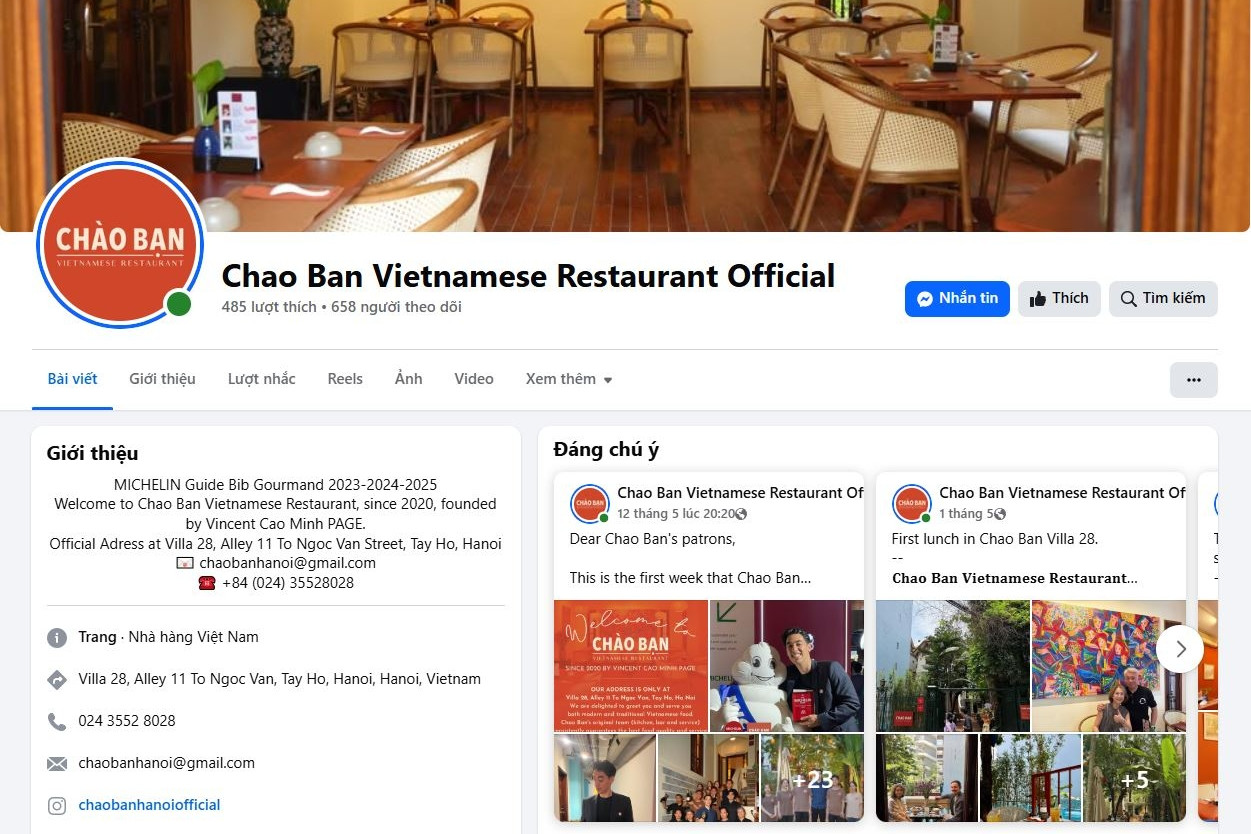This screenshot has height=834, width=1251.
Task: Click the Instagram icon beside chaobanhanoiofficial
Action: coord(57,805)
